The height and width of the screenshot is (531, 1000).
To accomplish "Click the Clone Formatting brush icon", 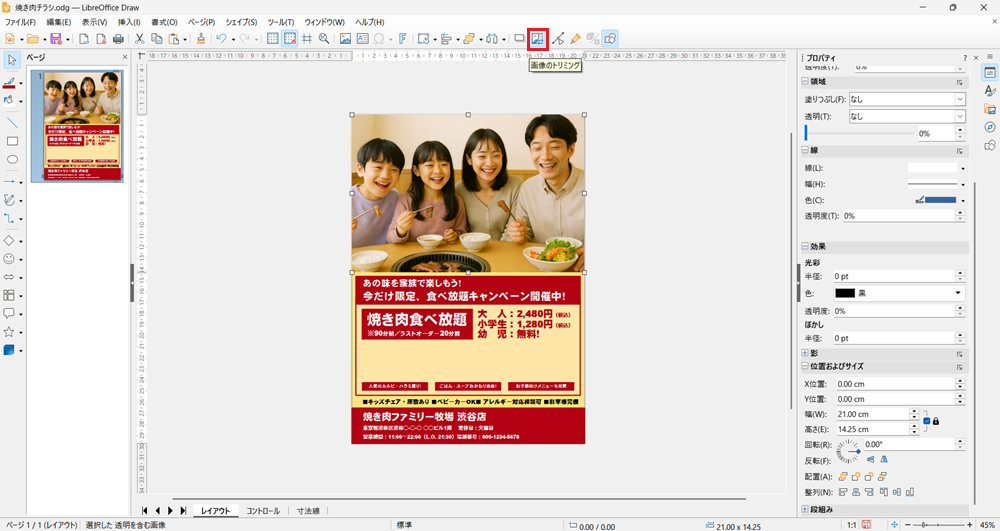I will (200, 39).
